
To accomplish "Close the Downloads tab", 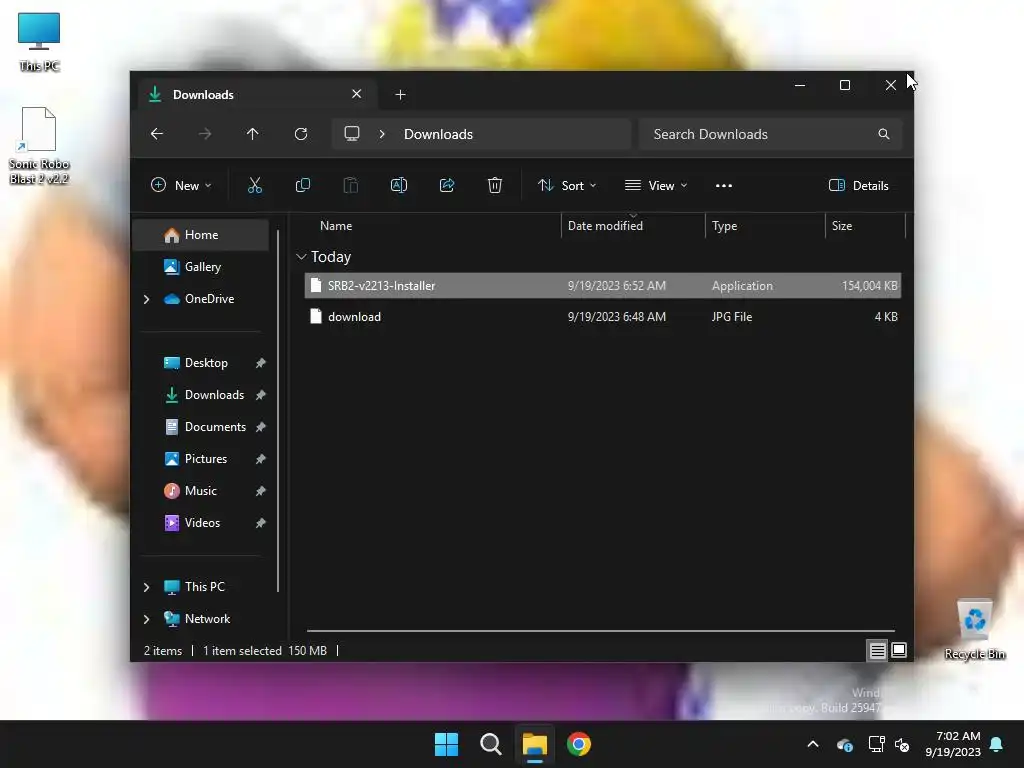I will pyautogui.click(x=357, y=94).
